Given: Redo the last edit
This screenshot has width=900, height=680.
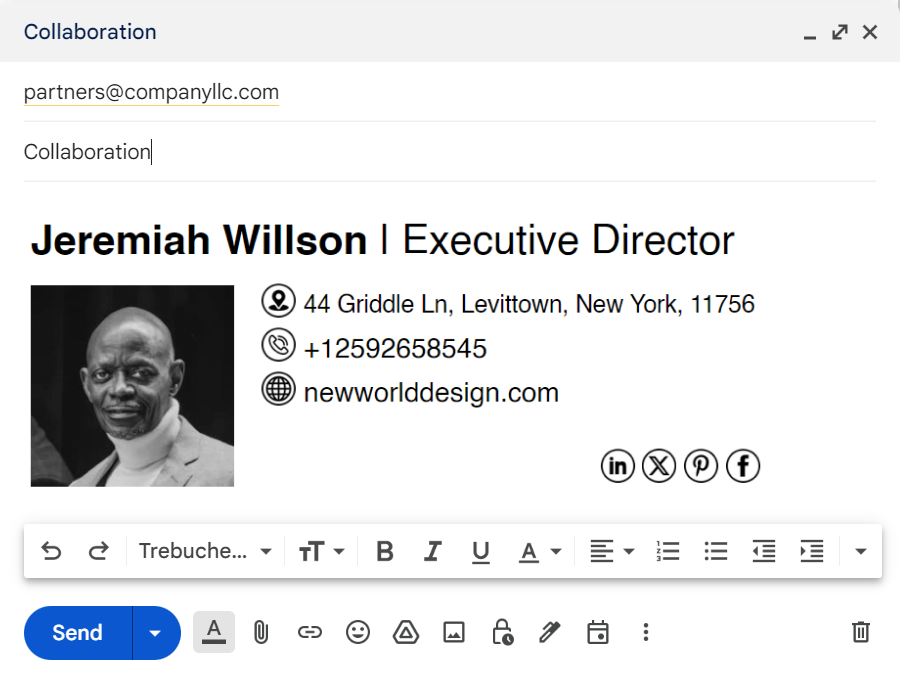Looking at the screenshot, I should pos(99,551).
